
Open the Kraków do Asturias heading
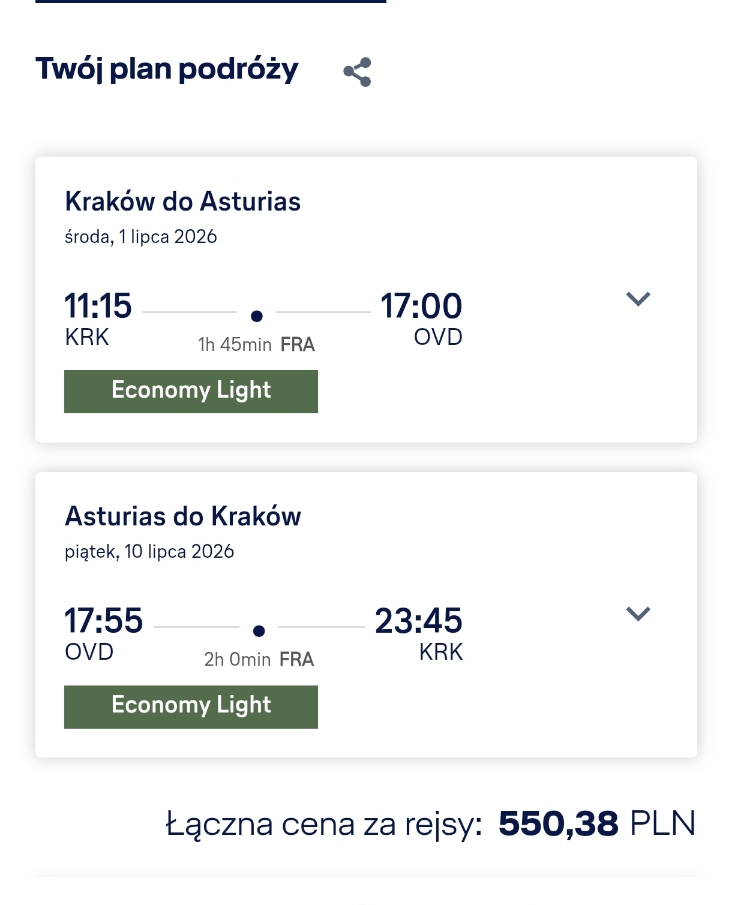(x=182, y=201)
